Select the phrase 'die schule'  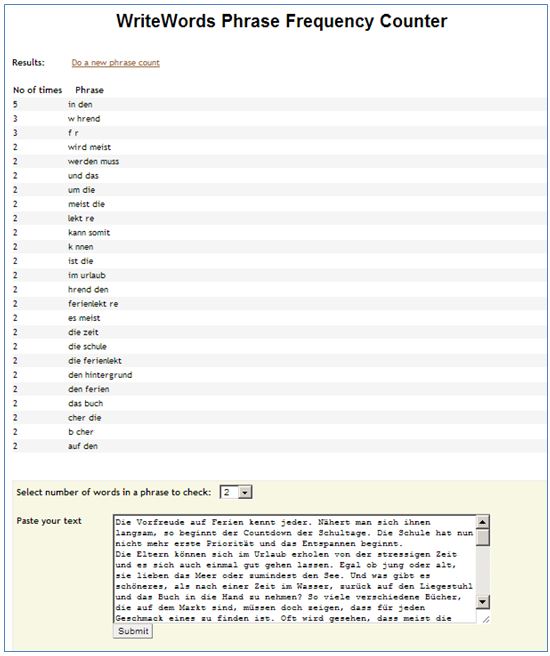[x=87, y=346]
